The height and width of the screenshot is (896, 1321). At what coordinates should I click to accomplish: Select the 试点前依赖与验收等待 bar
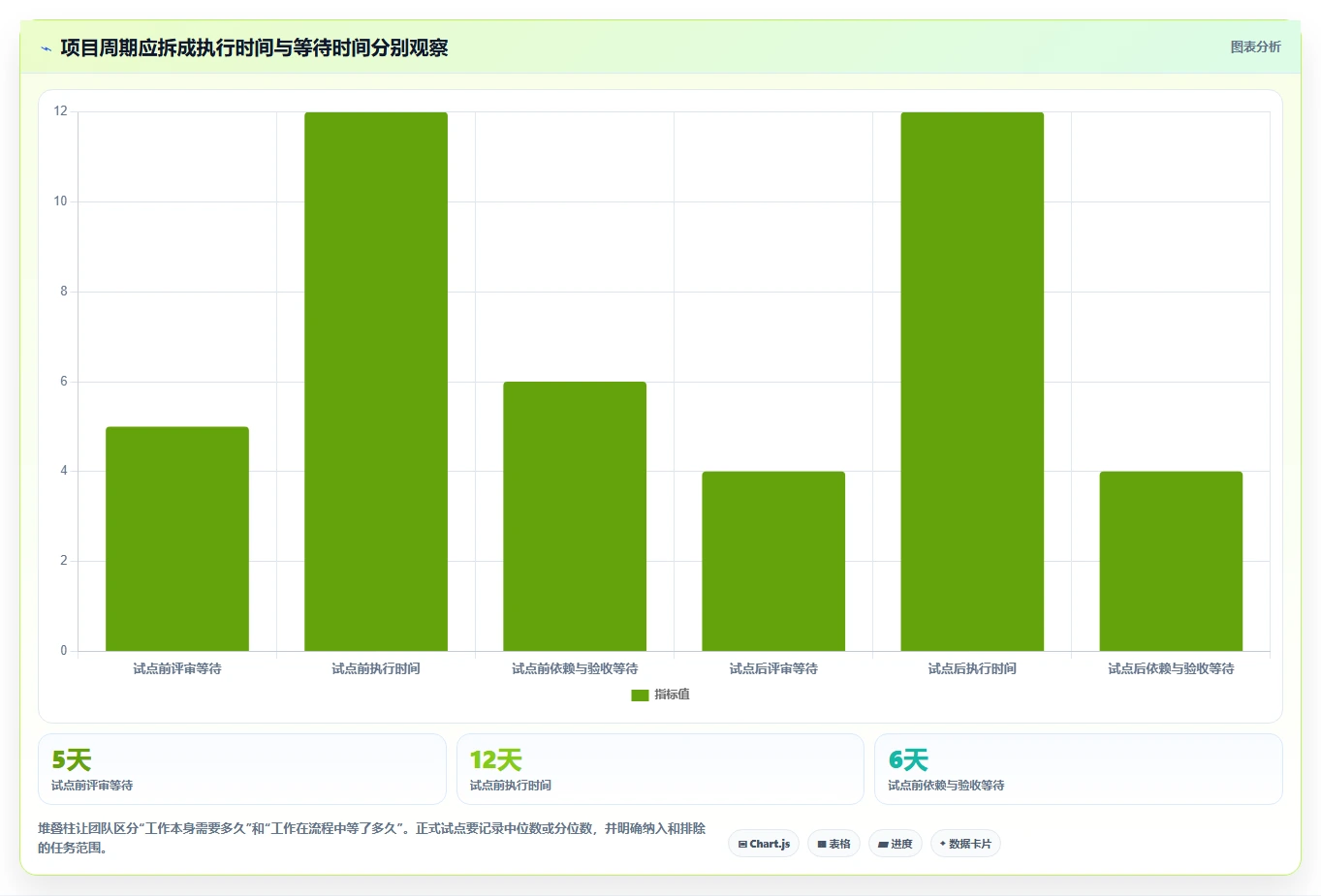tap(575, 516)
